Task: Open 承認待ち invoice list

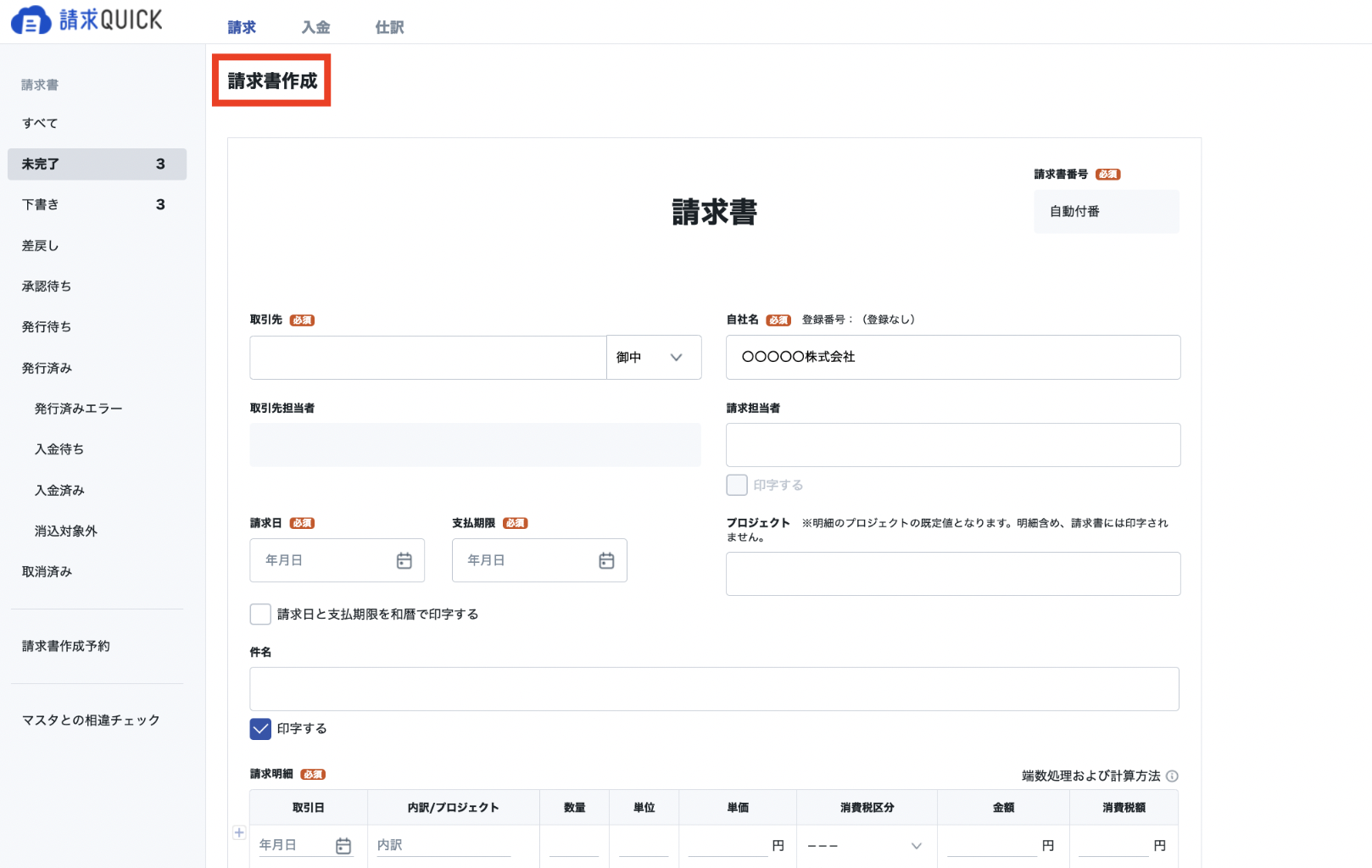Action: tap(47, 287)
